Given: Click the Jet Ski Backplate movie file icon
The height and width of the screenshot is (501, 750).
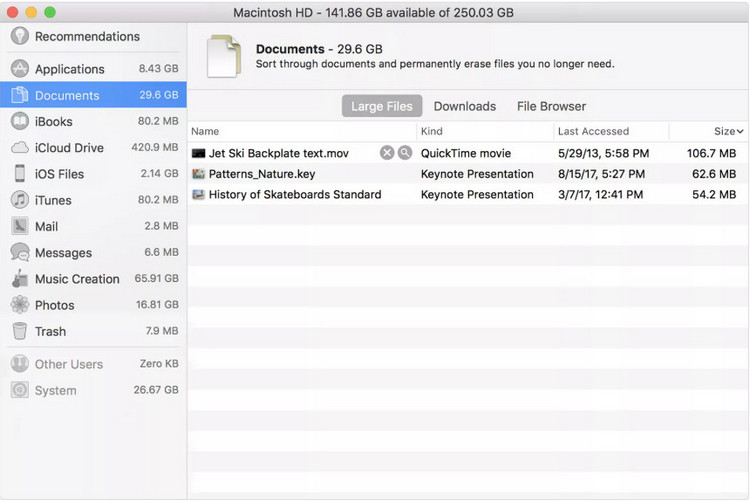Looking at the screenshot, I should pos(198,153).
